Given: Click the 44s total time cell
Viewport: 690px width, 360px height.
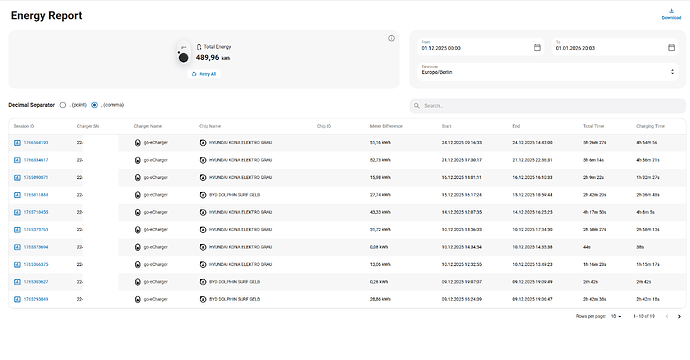Looking at the screenshot, I should coord(587,247).
